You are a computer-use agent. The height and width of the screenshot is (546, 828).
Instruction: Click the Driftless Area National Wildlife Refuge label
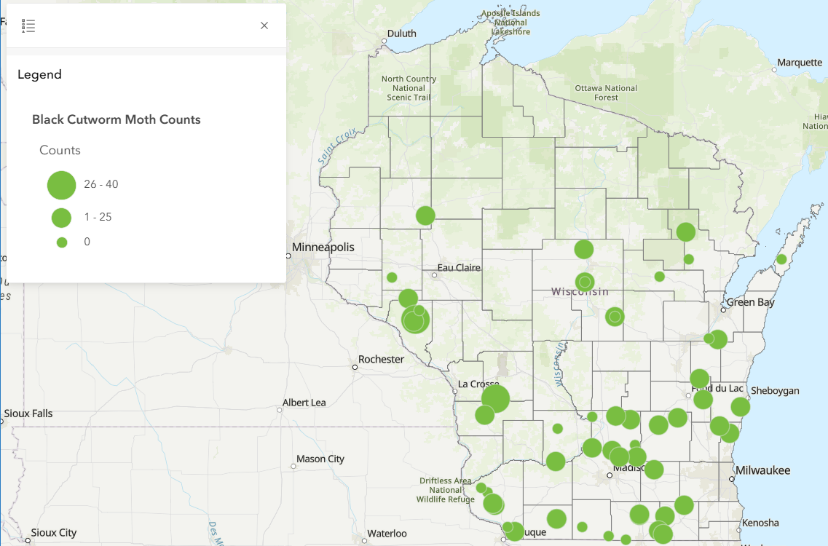coord(445,490)
